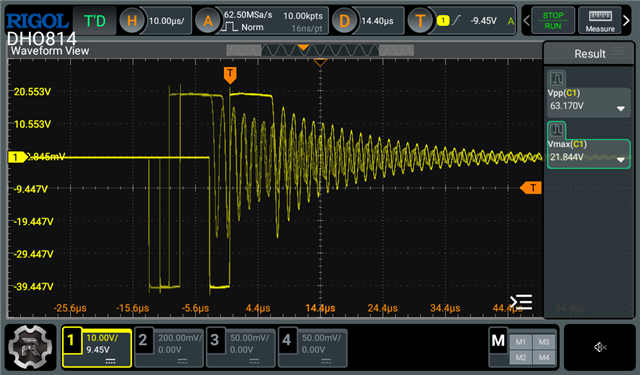
Task: Expand the Vmax(C1) result dropdown
Action: point(621,160)
